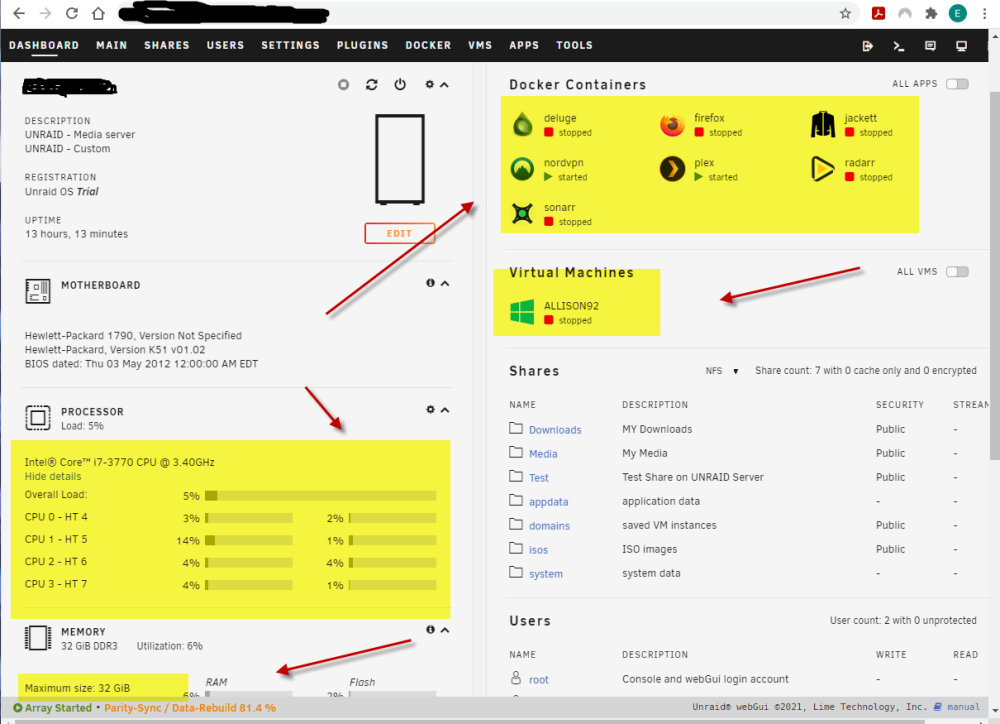
Task: Open the domains share link
Action: (x=549, y=526)
